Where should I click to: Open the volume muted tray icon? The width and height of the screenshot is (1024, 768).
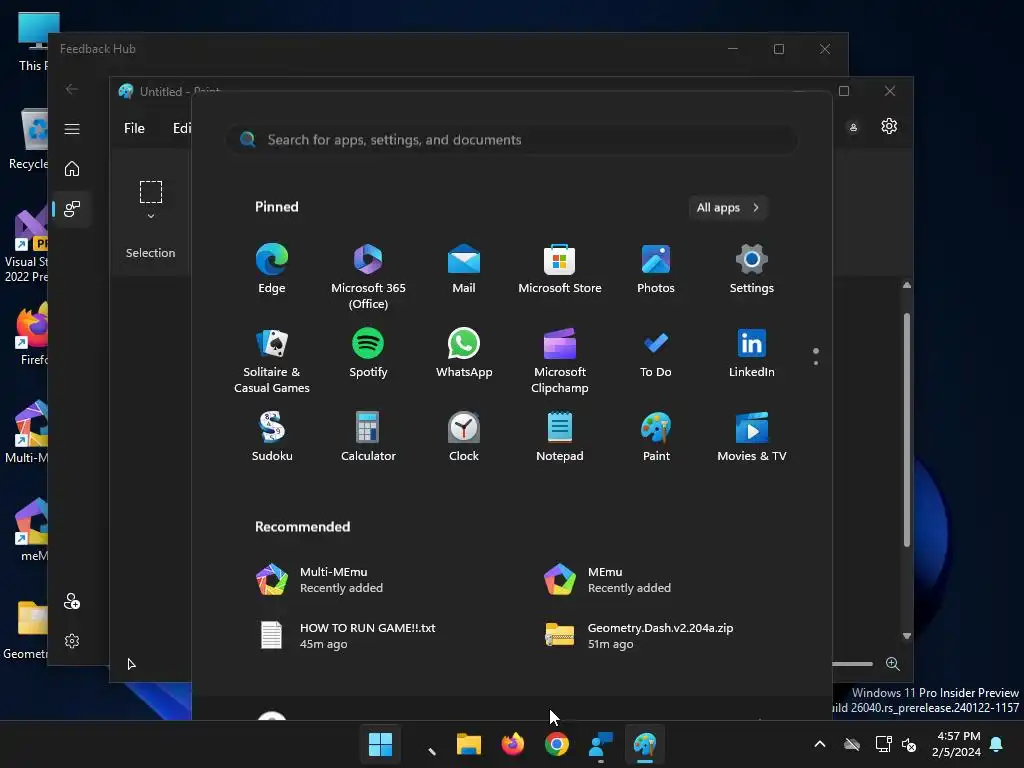coord(908,744)
